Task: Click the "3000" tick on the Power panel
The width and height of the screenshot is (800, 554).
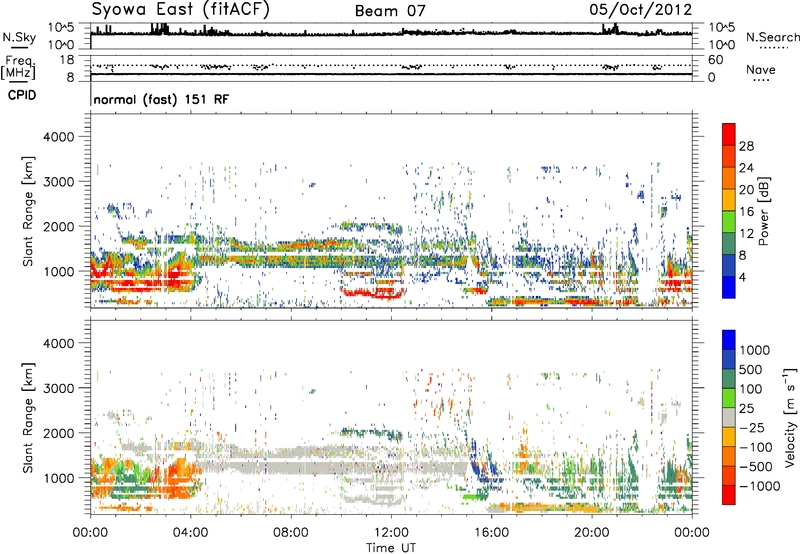Action: [x=58, y=182]
